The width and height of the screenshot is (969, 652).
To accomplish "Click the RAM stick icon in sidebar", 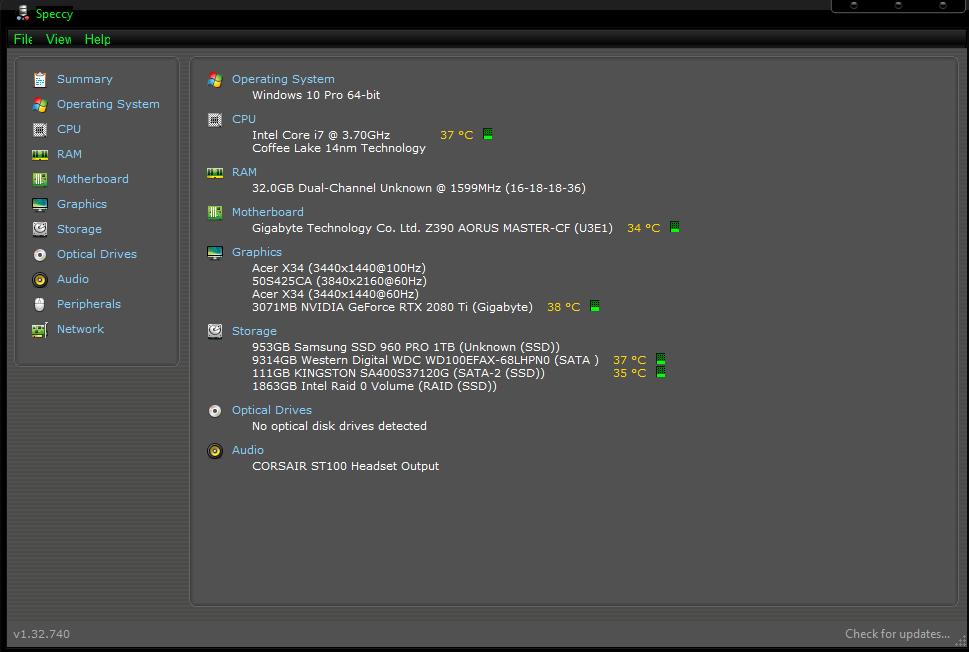I will click(40, 155).
